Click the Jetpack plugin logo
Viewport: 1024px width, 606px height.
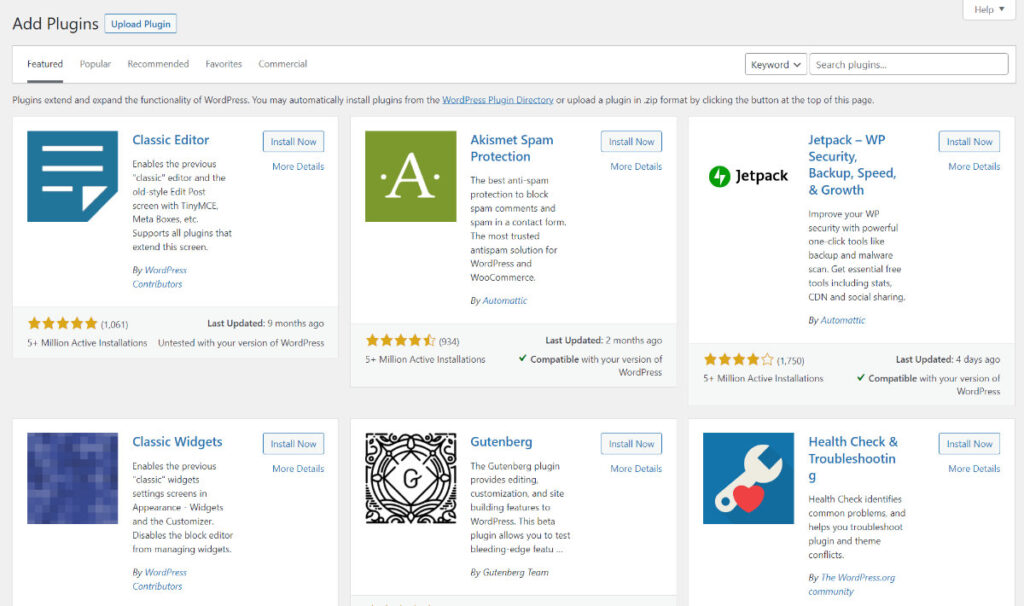748,177
